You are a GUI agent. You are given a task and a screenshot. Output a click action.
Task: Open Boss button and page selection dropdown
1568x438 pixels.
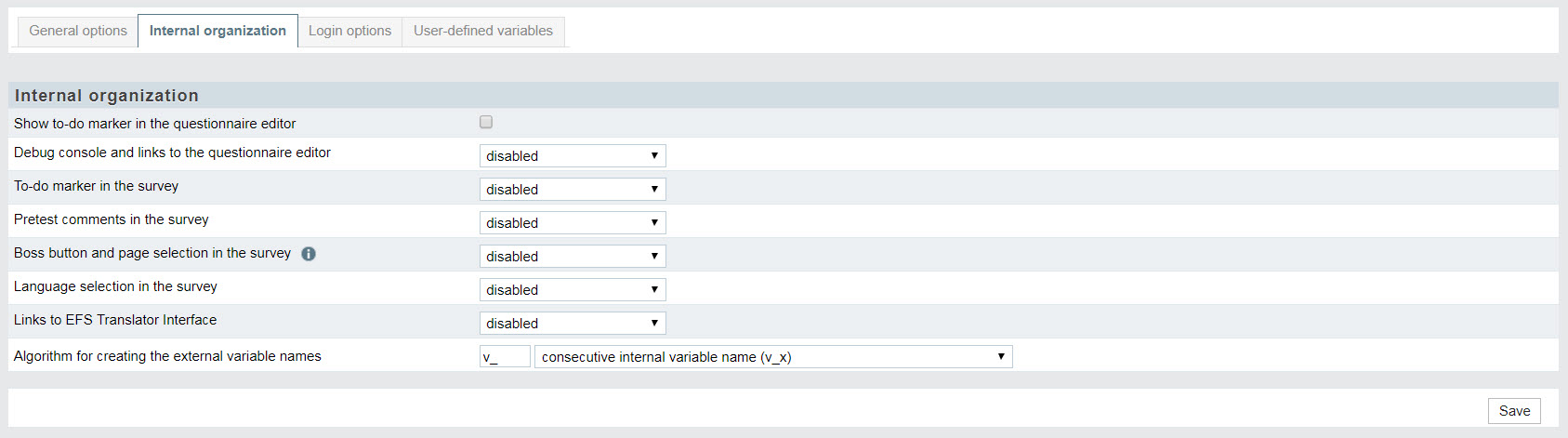[573, 257]
